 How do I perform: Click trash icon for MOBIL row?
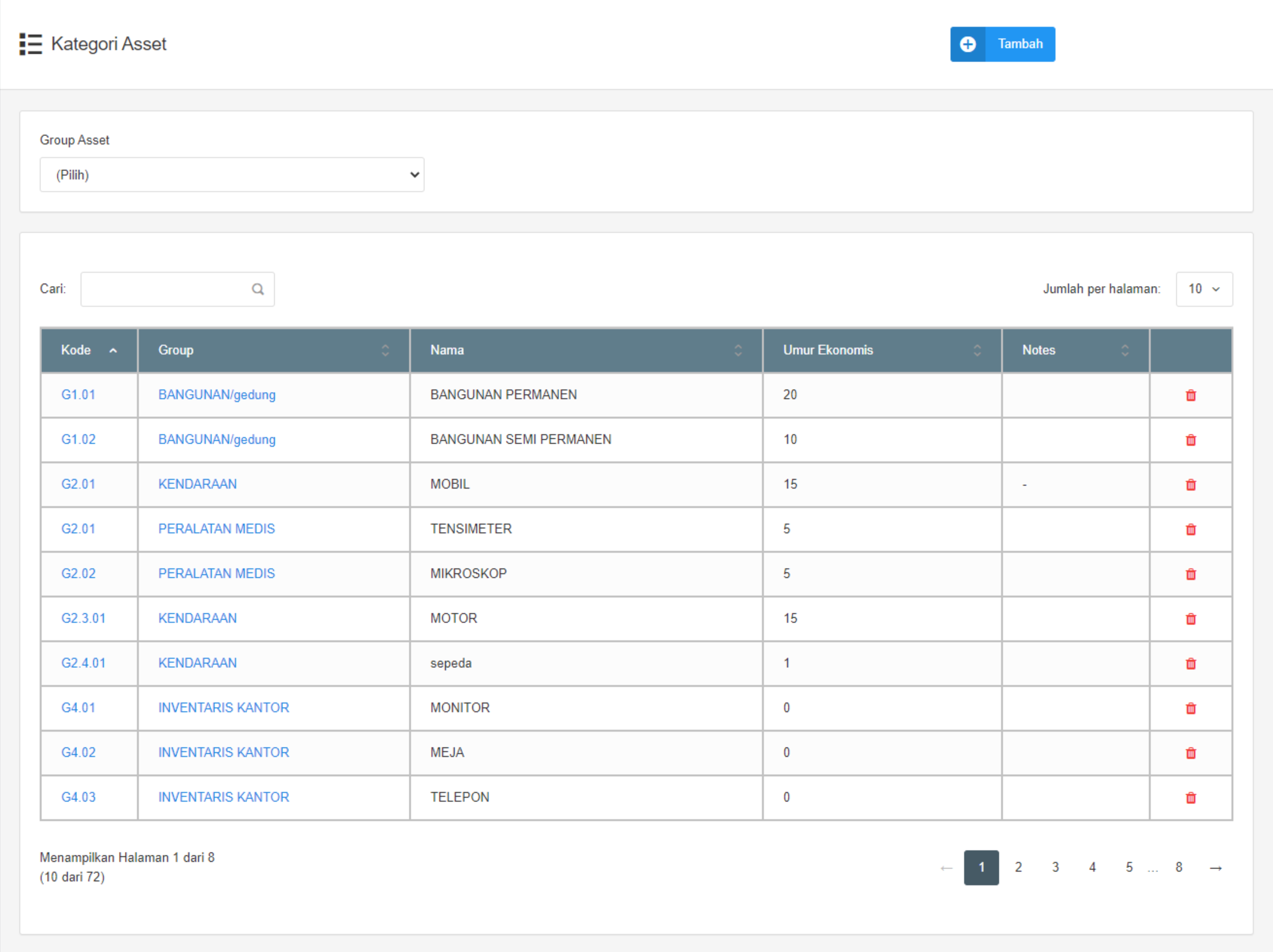(x=1191, y=485)
